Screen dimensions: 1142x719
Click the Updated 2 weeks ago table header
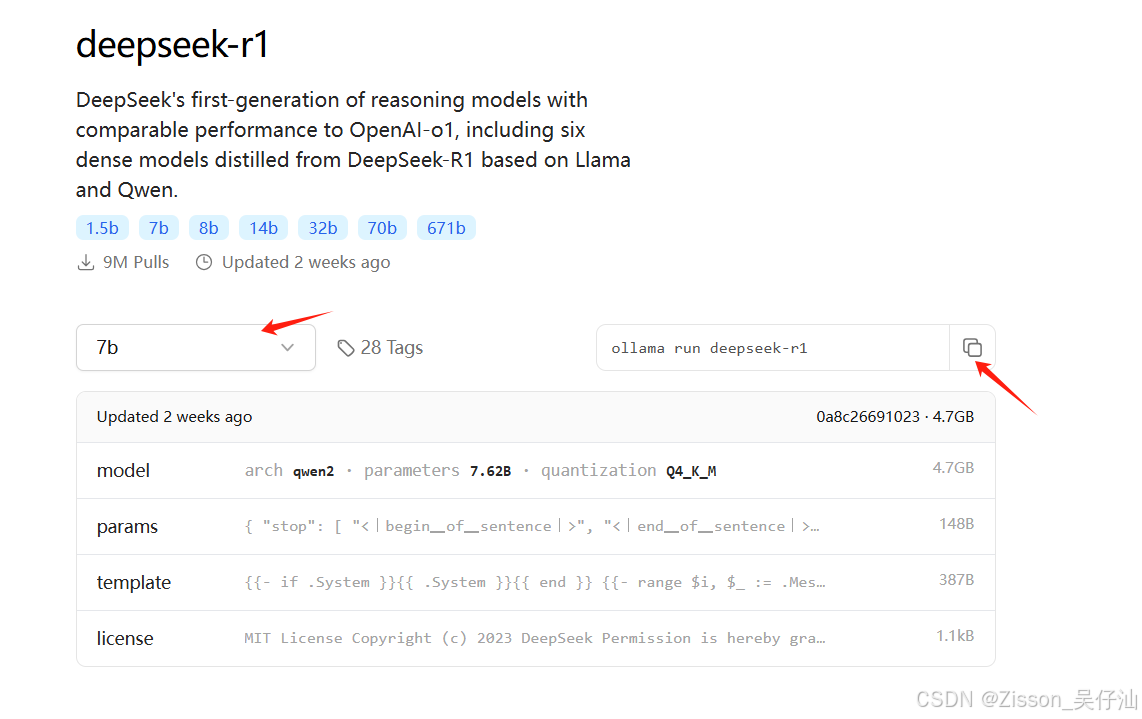(174, 417)
